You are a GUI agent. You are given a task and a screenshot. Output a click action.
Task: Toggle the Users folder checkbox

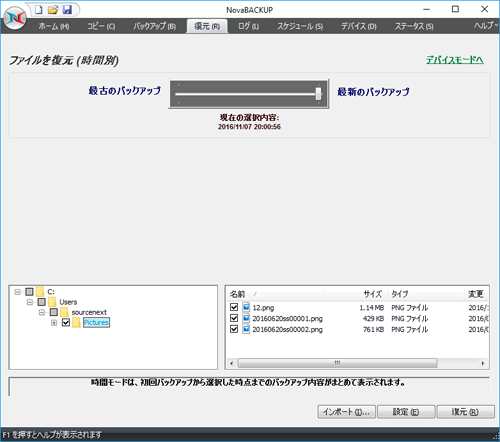coord(42,302)
